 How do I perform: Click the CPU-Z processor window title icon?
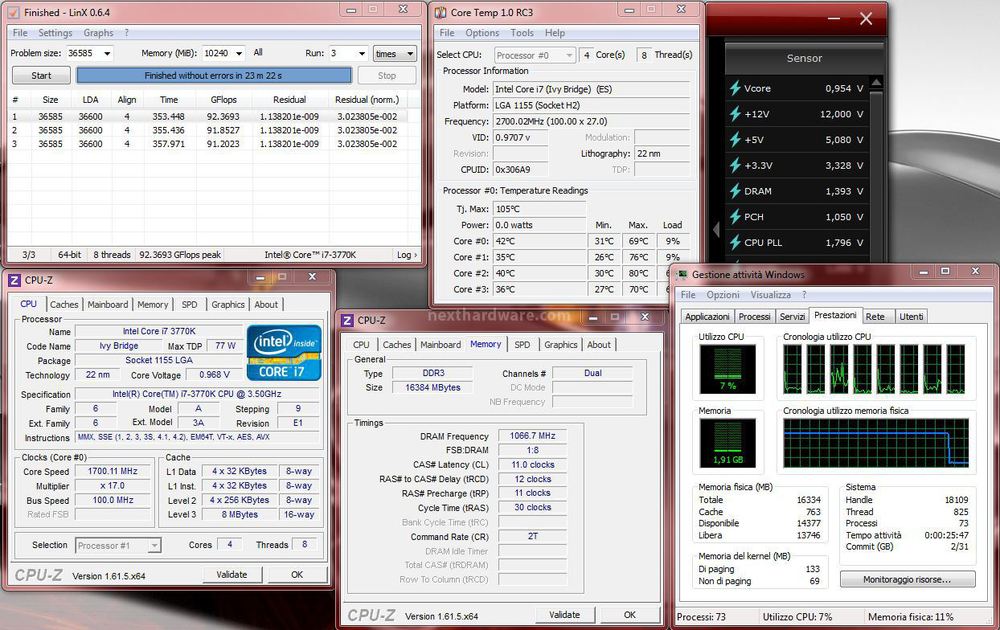point(14,280)
